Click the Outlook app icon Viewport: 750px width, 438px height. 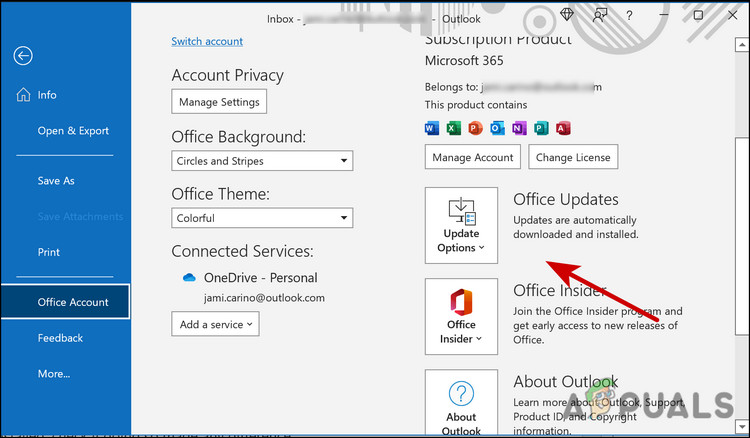[497, 128]
